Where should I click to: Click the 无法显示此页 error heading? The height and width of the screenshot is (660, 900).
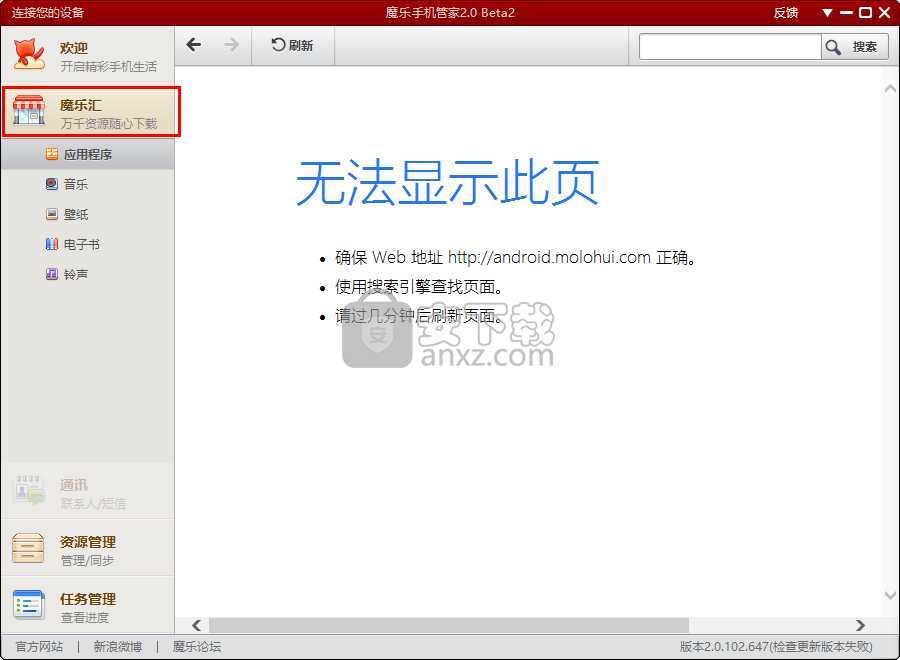[448, 183]
